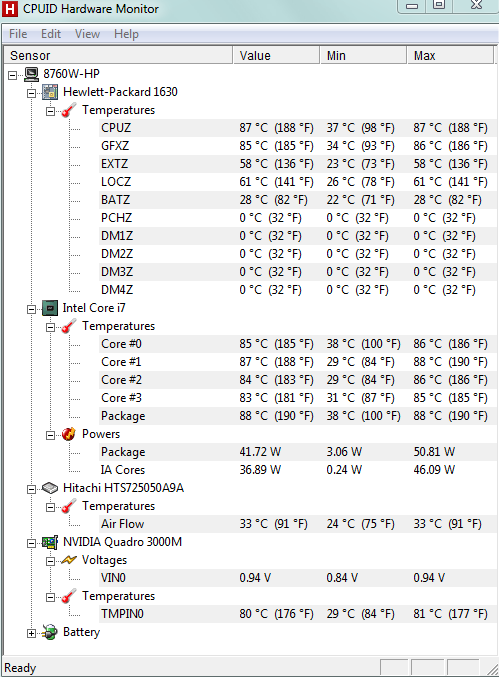Collapse the 8760W-HP root node
Viewport: 499px width, 677px height.
pyautogui.click(x=13, y=75)
